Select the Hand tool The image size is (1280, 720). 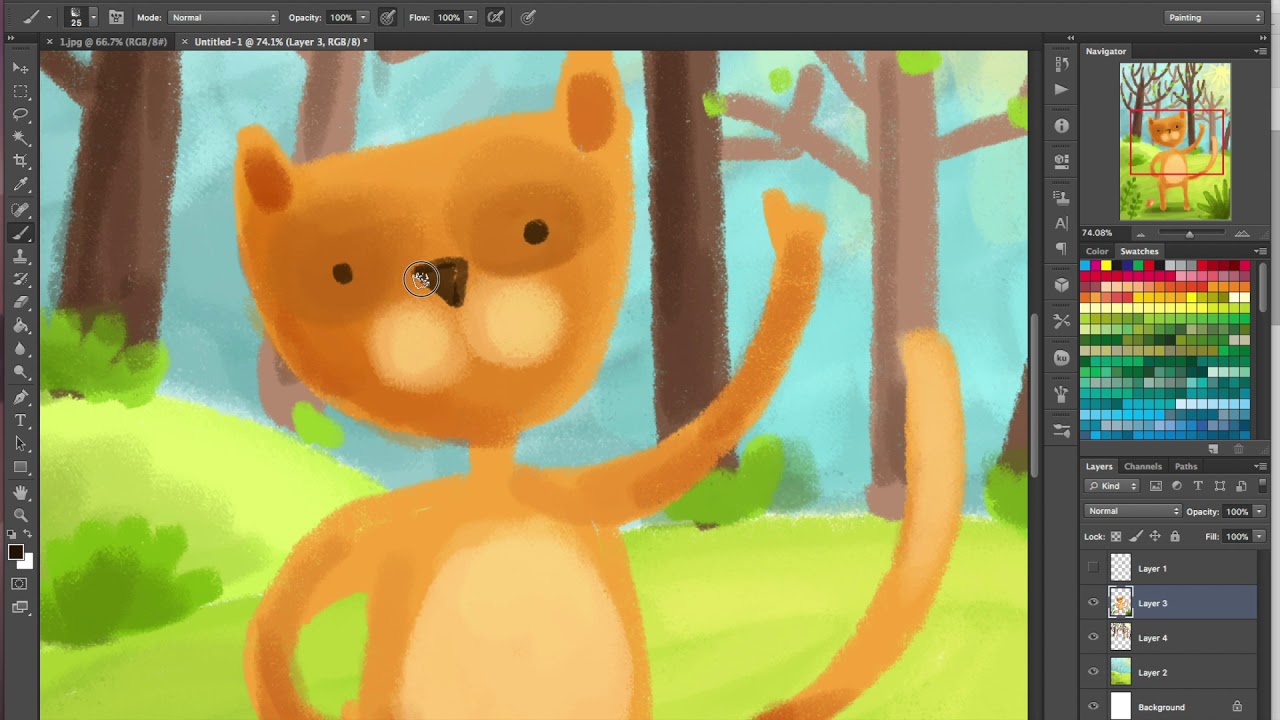click(20, 492)
